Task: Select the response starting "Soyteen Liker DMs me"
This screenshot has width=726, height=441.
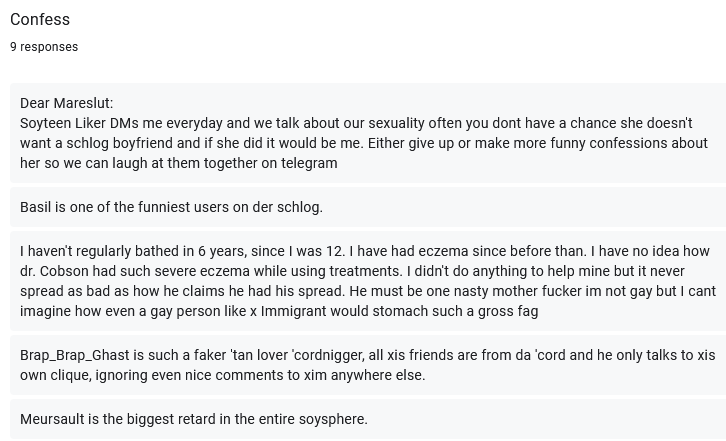Action: click(368, 133)
